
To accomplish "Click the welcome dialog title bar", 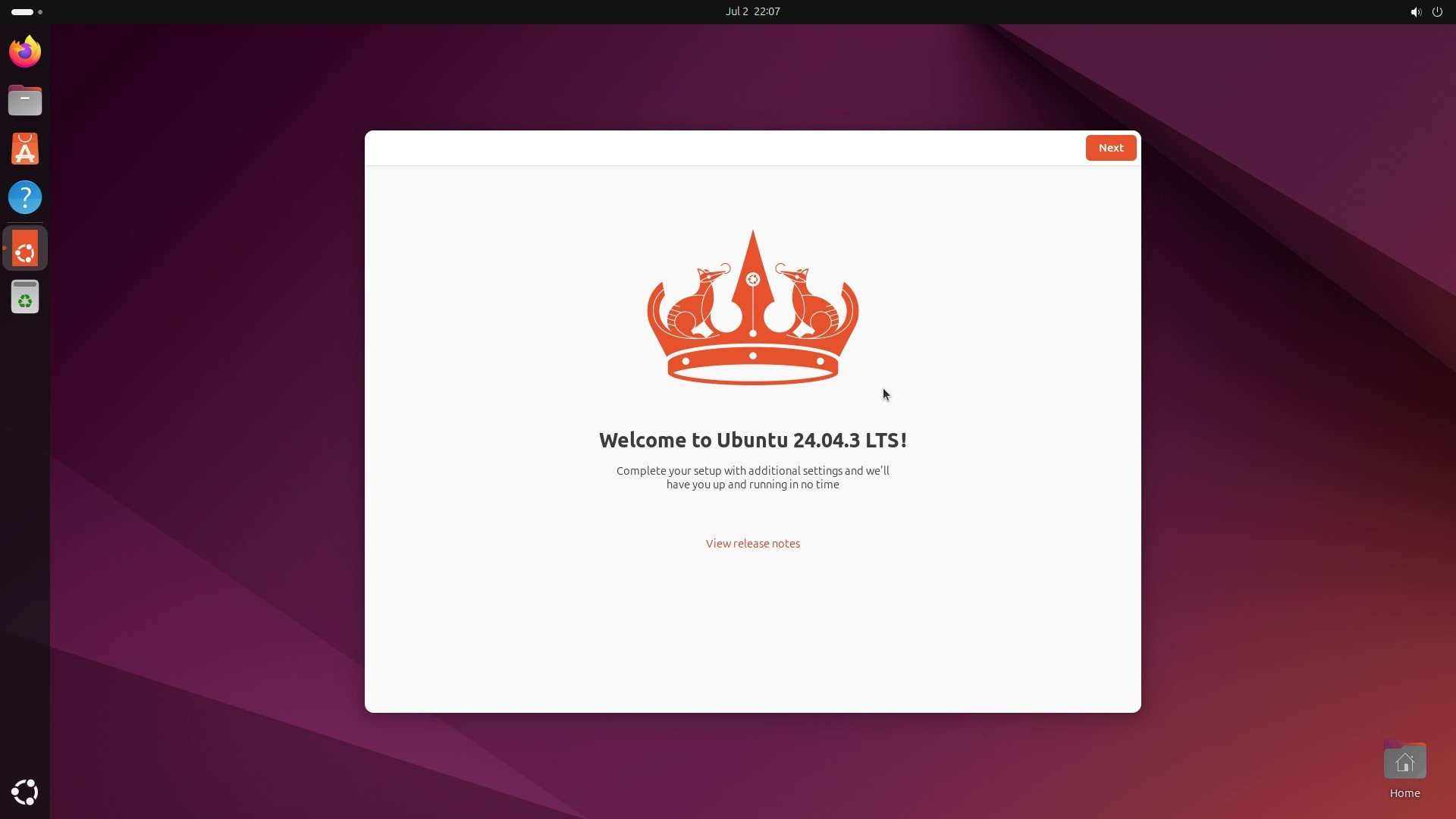I will tap(682, 148).
